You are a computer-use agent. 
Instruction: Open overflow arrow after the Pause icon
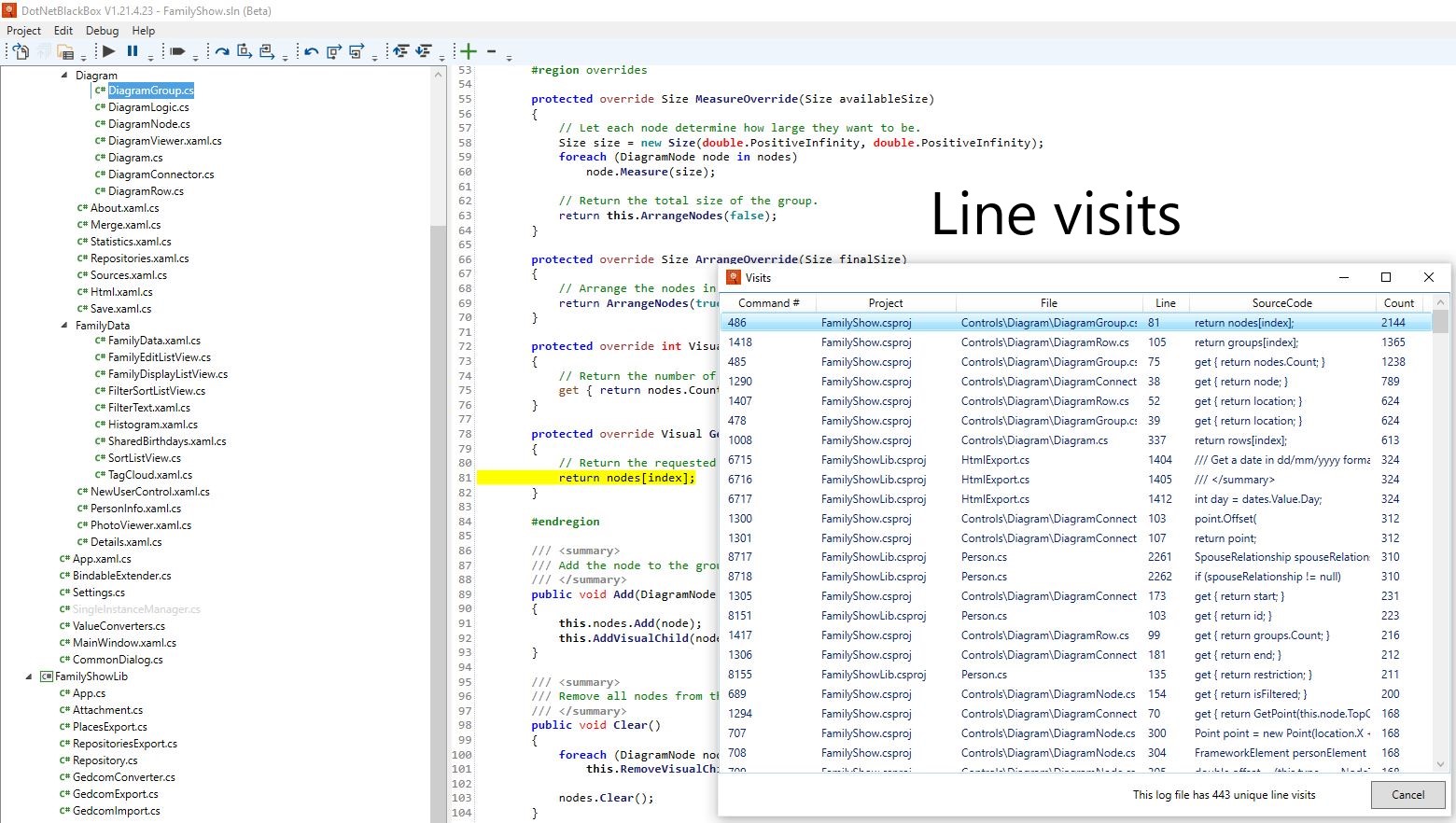click(x=150, y=57)
